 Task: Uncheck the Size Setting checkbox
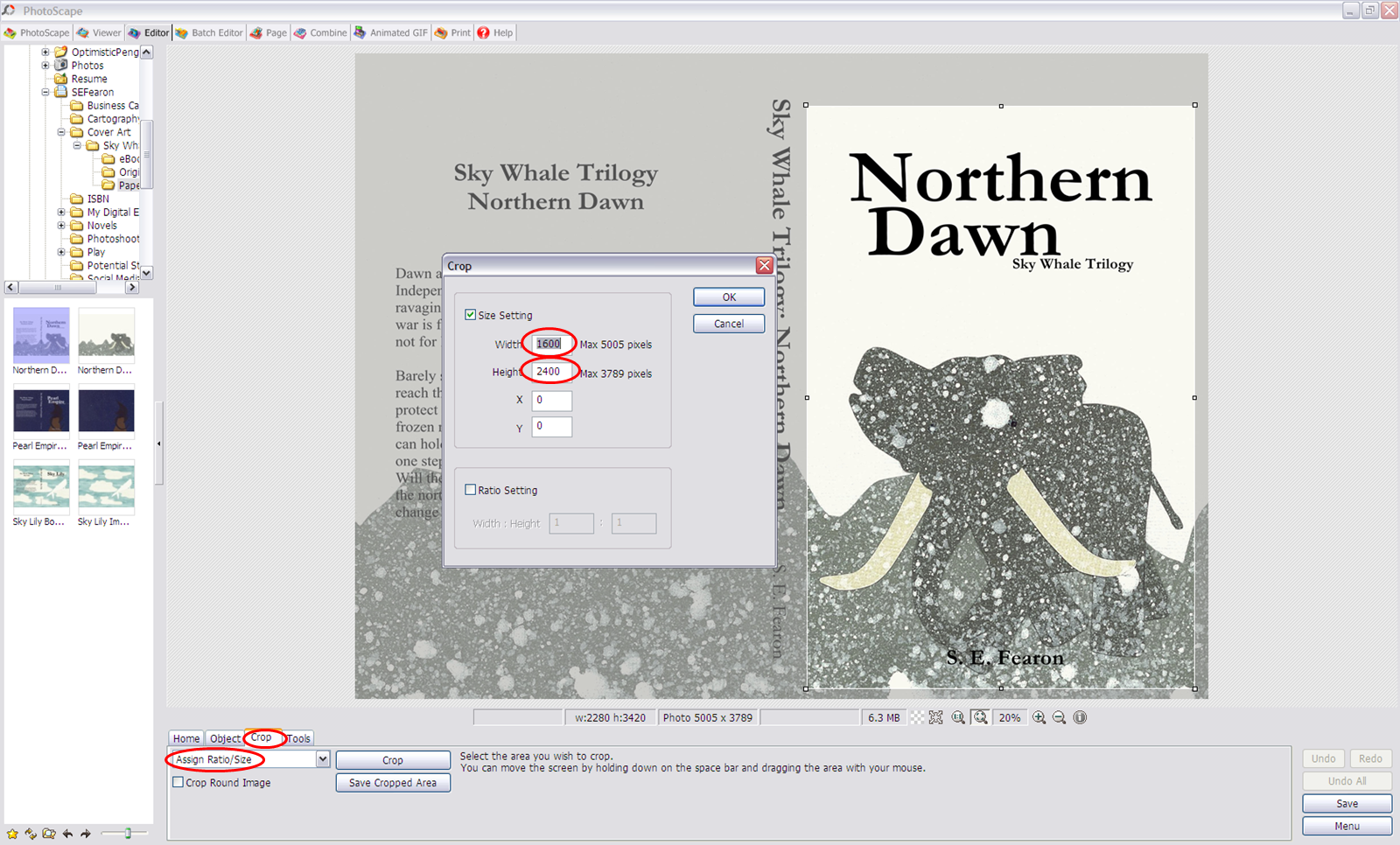(x=471, y=314)
